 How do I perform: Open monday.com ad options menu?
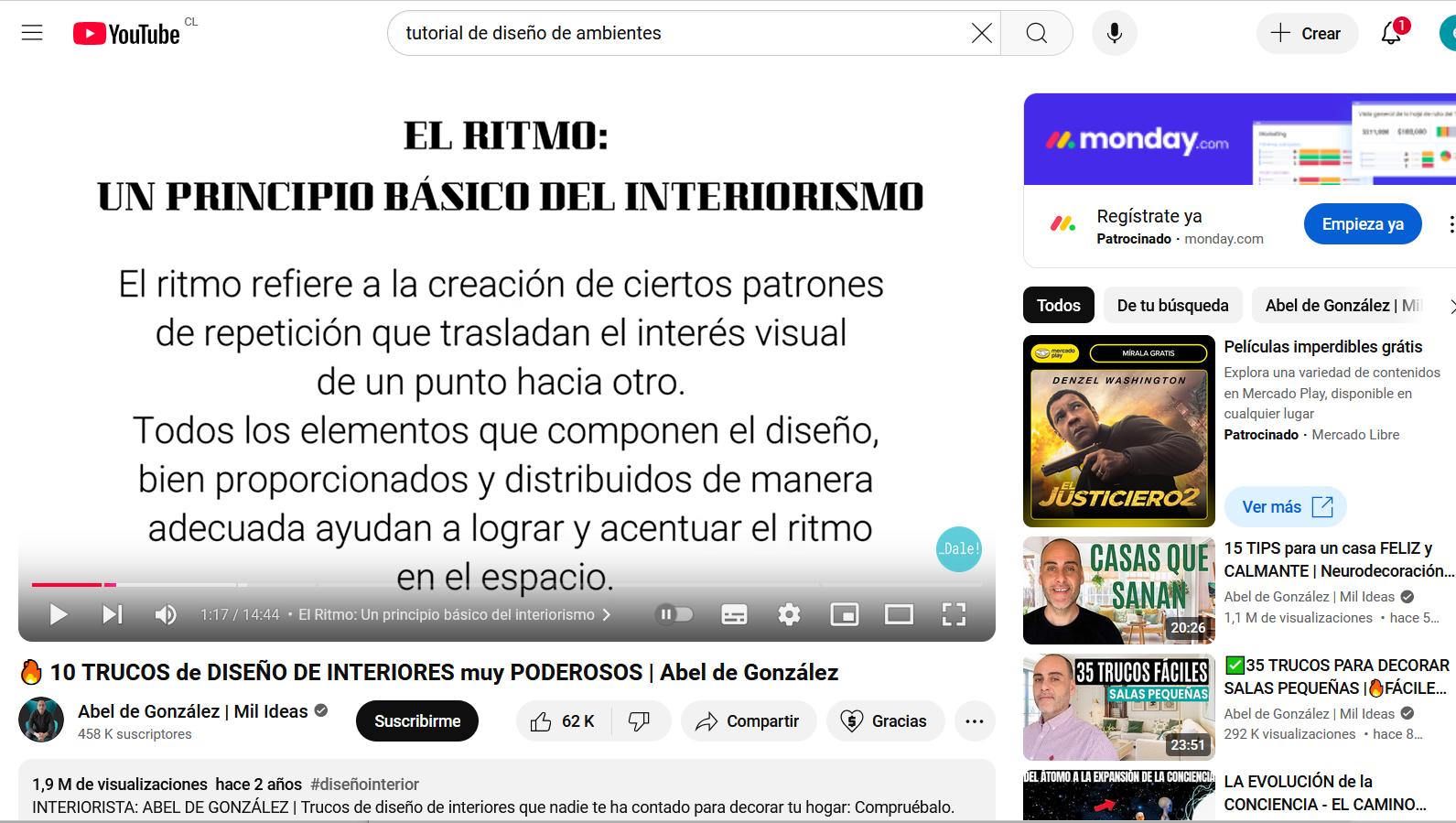tap(1451, 224)
